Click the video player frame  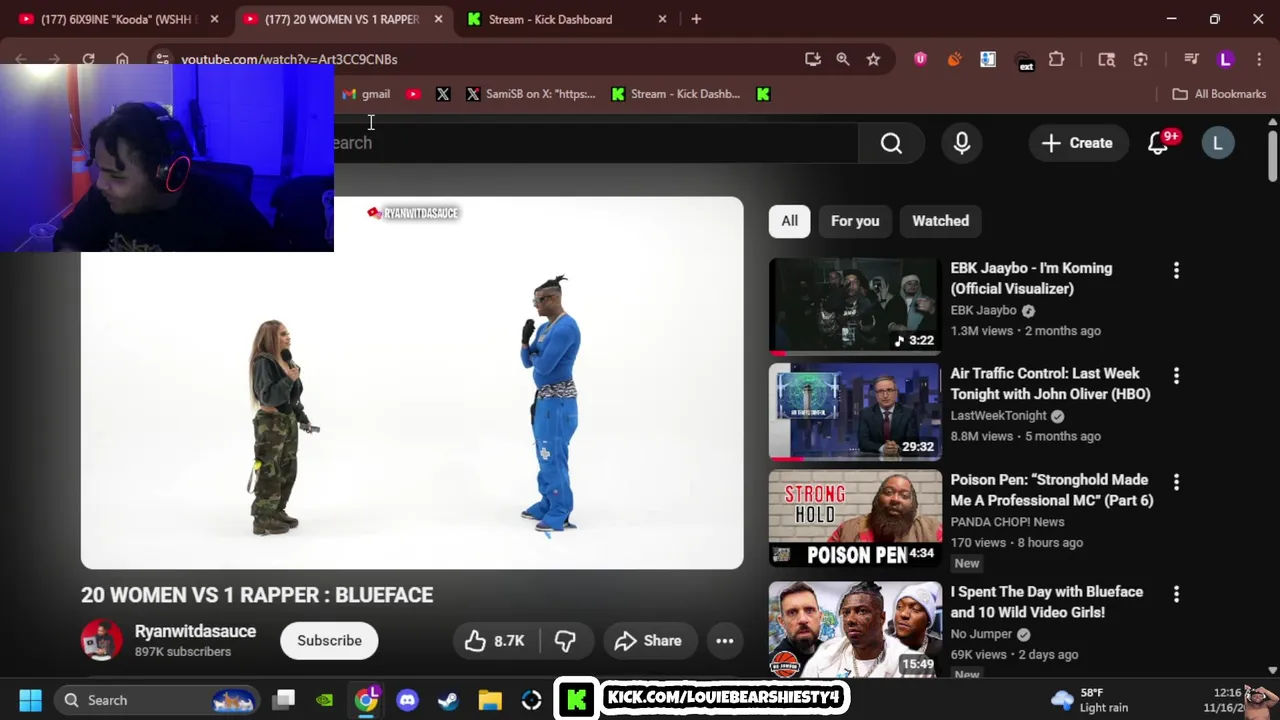click(412, 383)
